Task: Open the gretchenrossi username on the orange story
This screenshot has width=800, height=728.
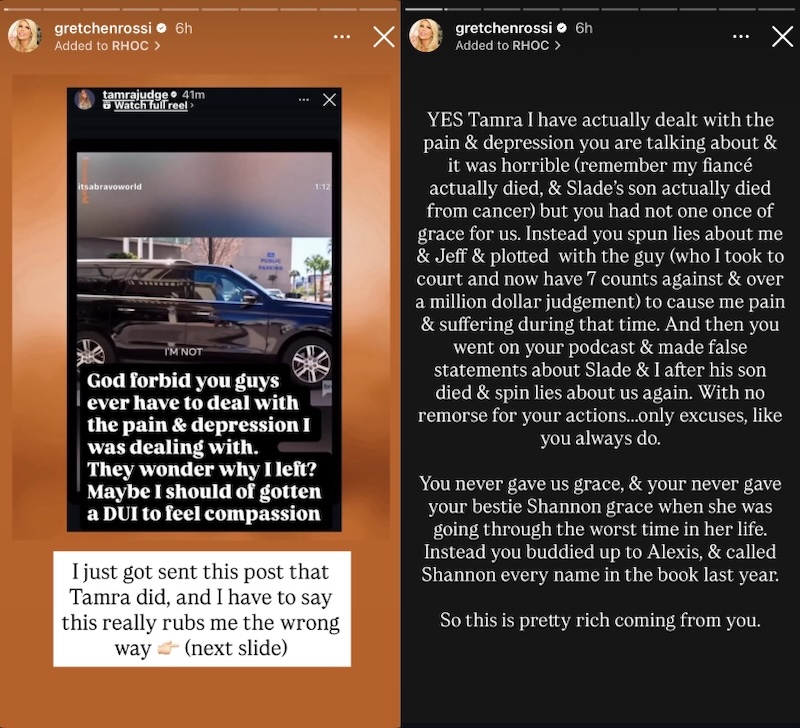Action: pos(97,29)
